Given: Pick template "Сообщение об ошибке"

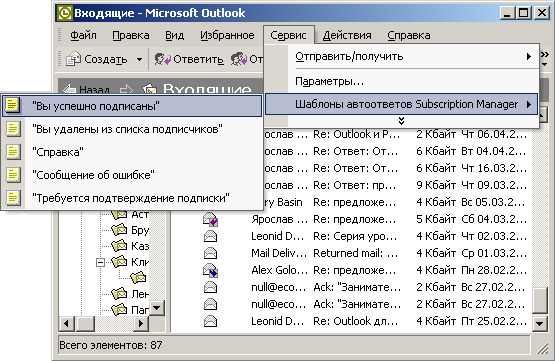Looking at the screenshot, I should pyautogui.click(x=132, y=175).
